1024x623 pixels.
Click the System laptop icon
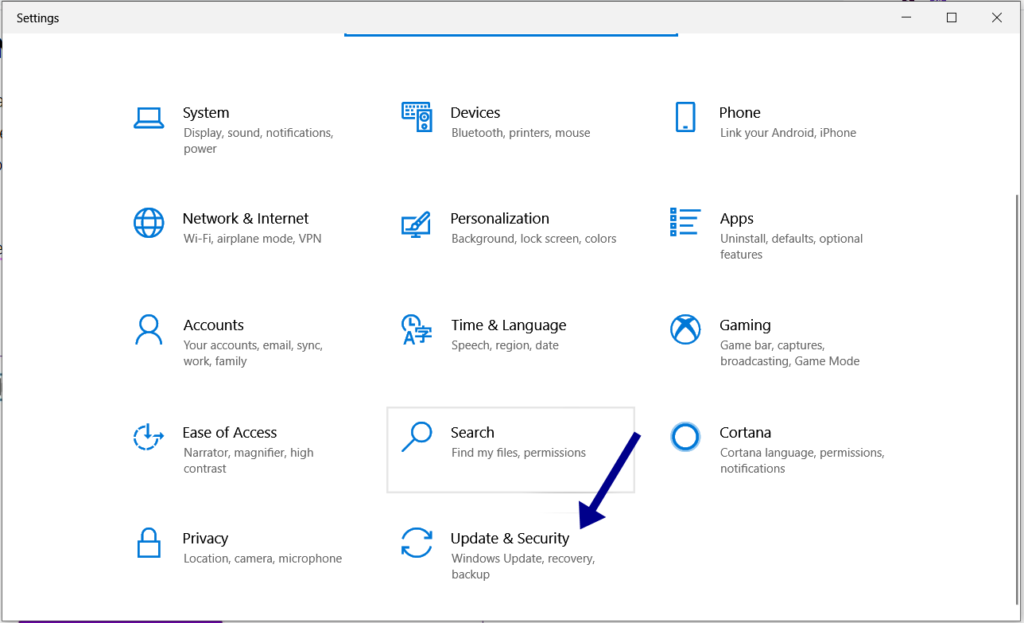(149, 118)
